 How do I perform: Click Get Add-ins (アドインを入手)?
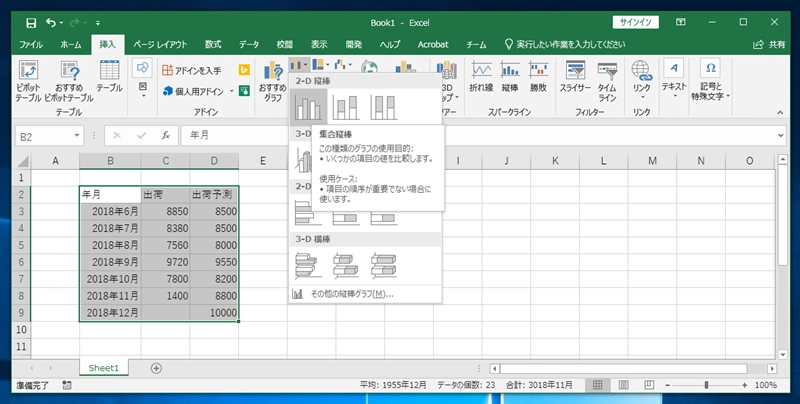[x=191, y=70]
